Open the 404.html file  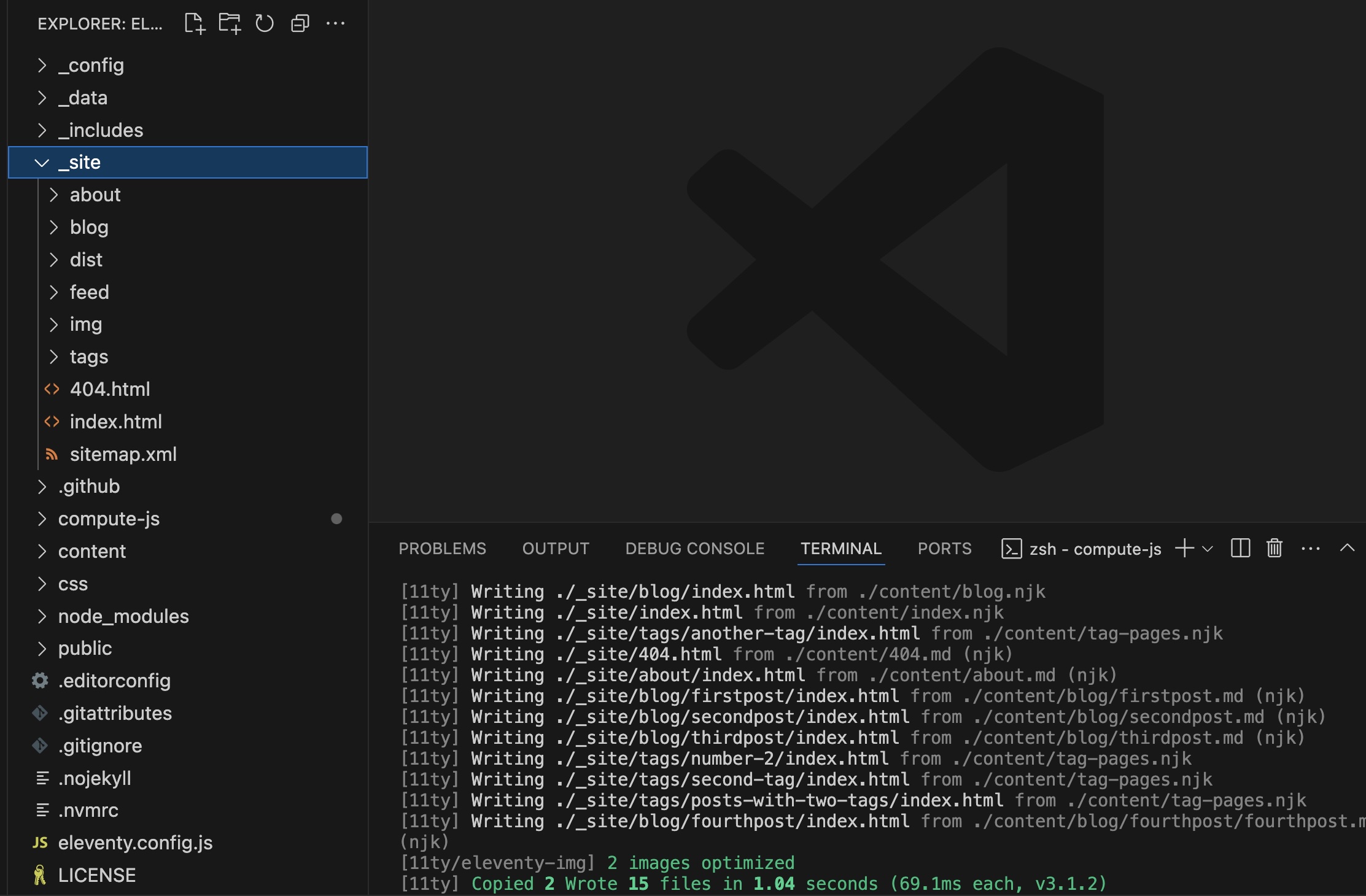[x=111, y=389]
